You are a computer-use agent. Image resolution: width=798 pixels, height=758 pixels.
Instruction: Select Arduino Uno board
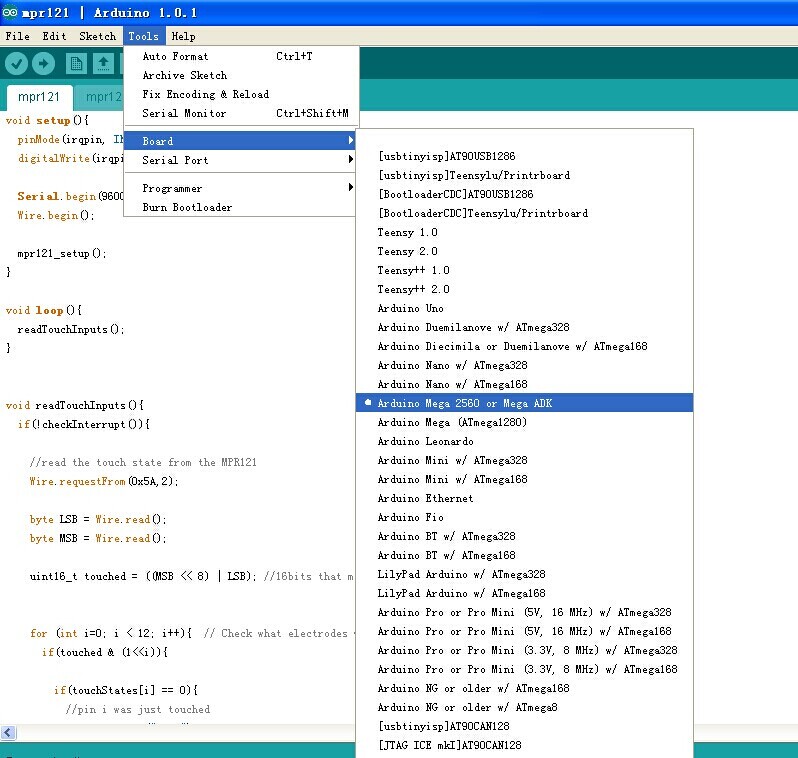click(x=524, y=308)
